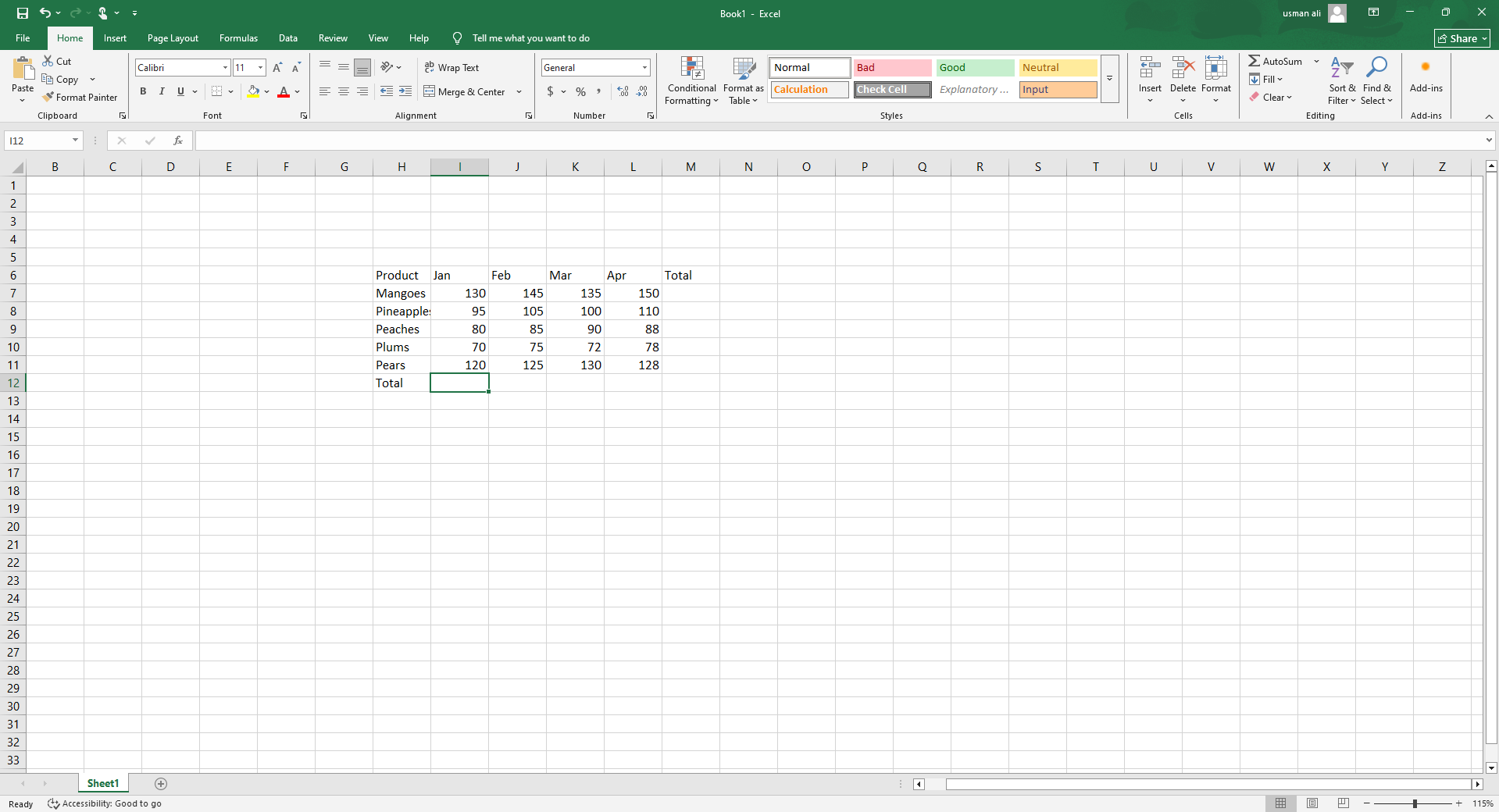Open the General number format dropdown
1499x812 pixels.
pos(644,68)
